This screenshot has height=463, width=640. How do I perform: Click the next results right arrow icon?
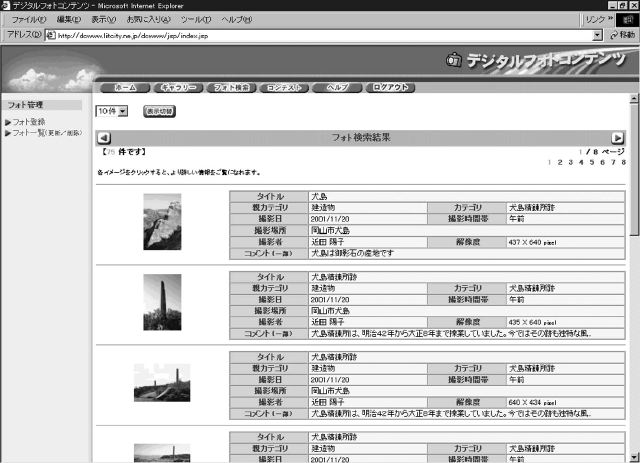pos(618,137)
